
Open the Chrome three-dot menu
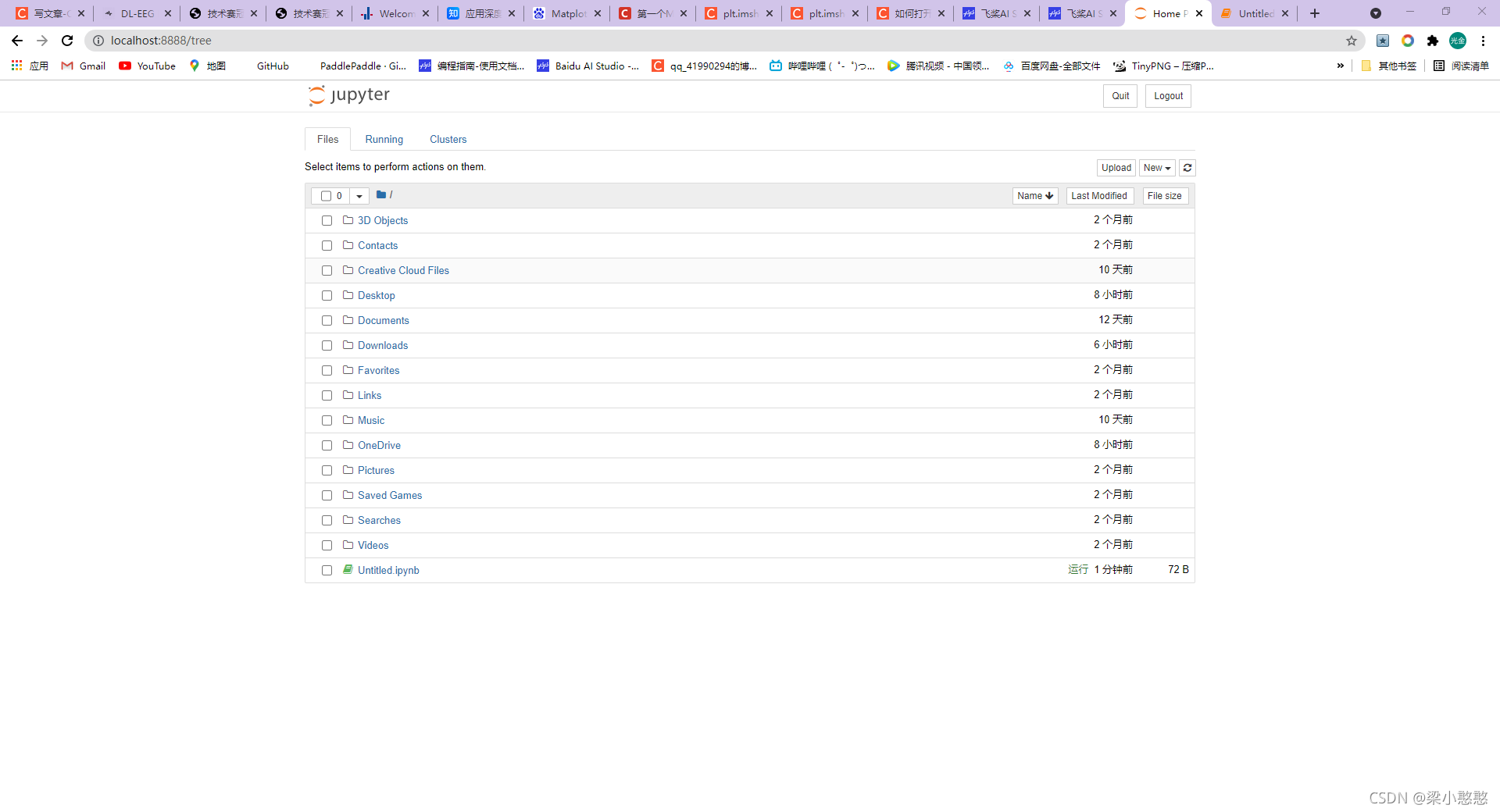[x=1483, y=41]
